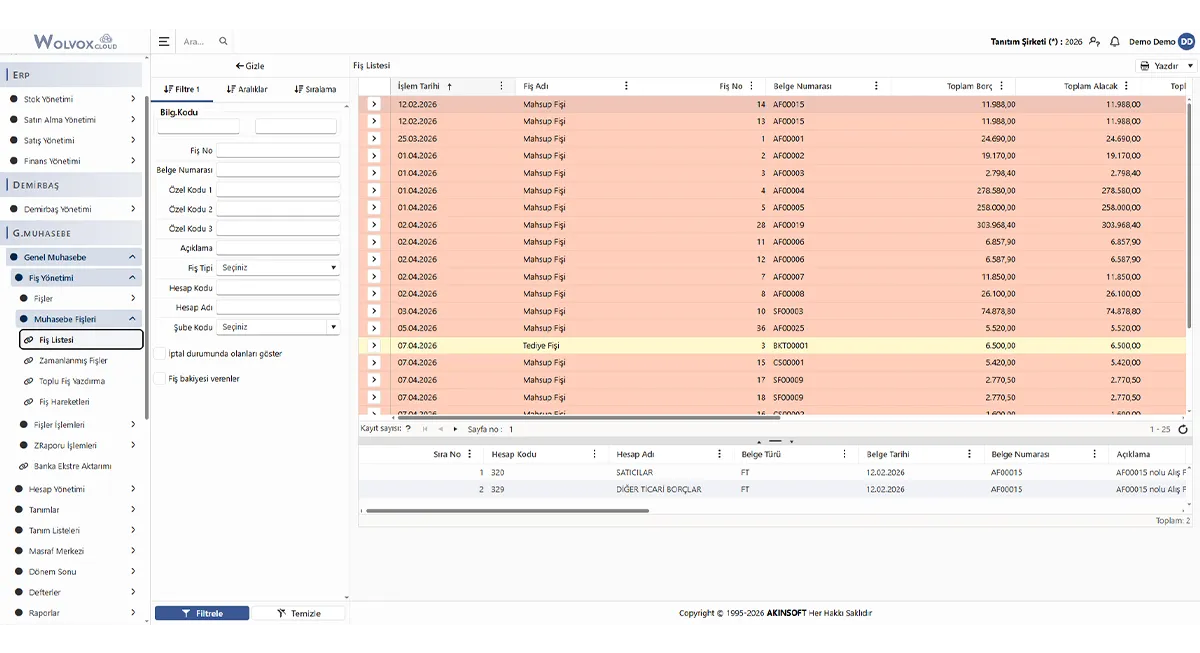The height and width of the screenshot is (653, 1200).
Task: Open İşlem Tarihi column options menu
Action: point(501,86)
